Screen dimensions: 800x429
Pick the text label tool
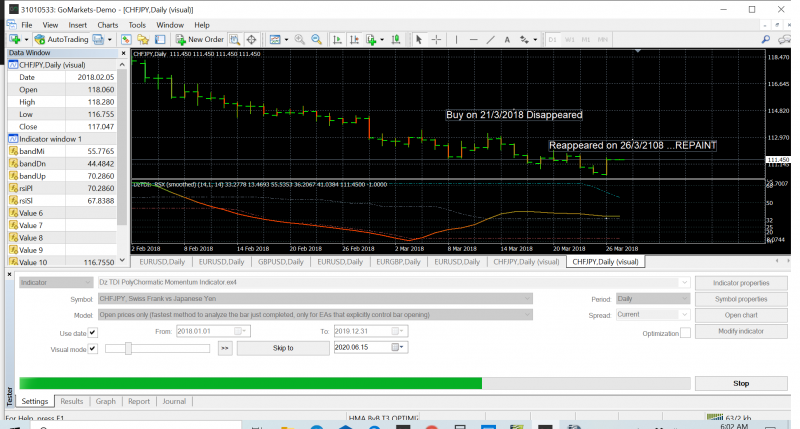[x=506, y=39]
